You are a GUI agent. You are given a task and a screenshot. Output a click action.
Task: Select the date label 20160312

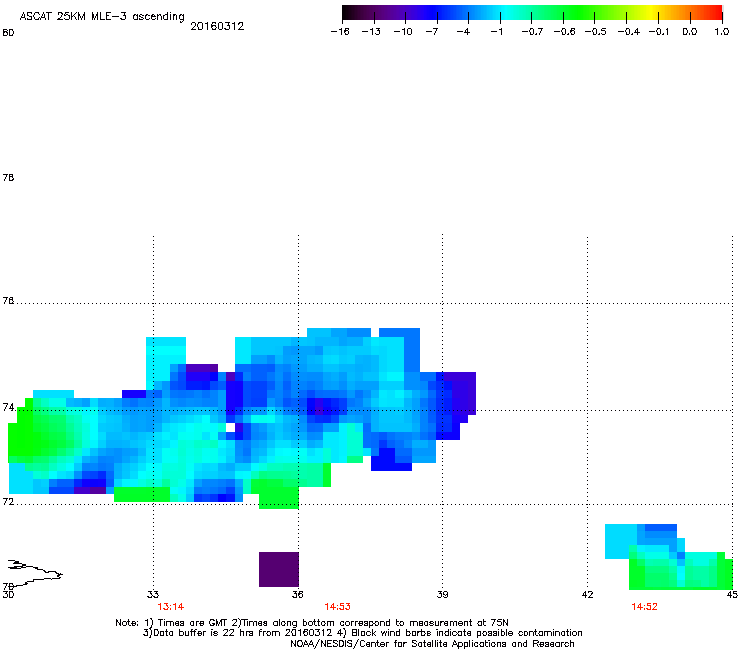coord(217,26)
